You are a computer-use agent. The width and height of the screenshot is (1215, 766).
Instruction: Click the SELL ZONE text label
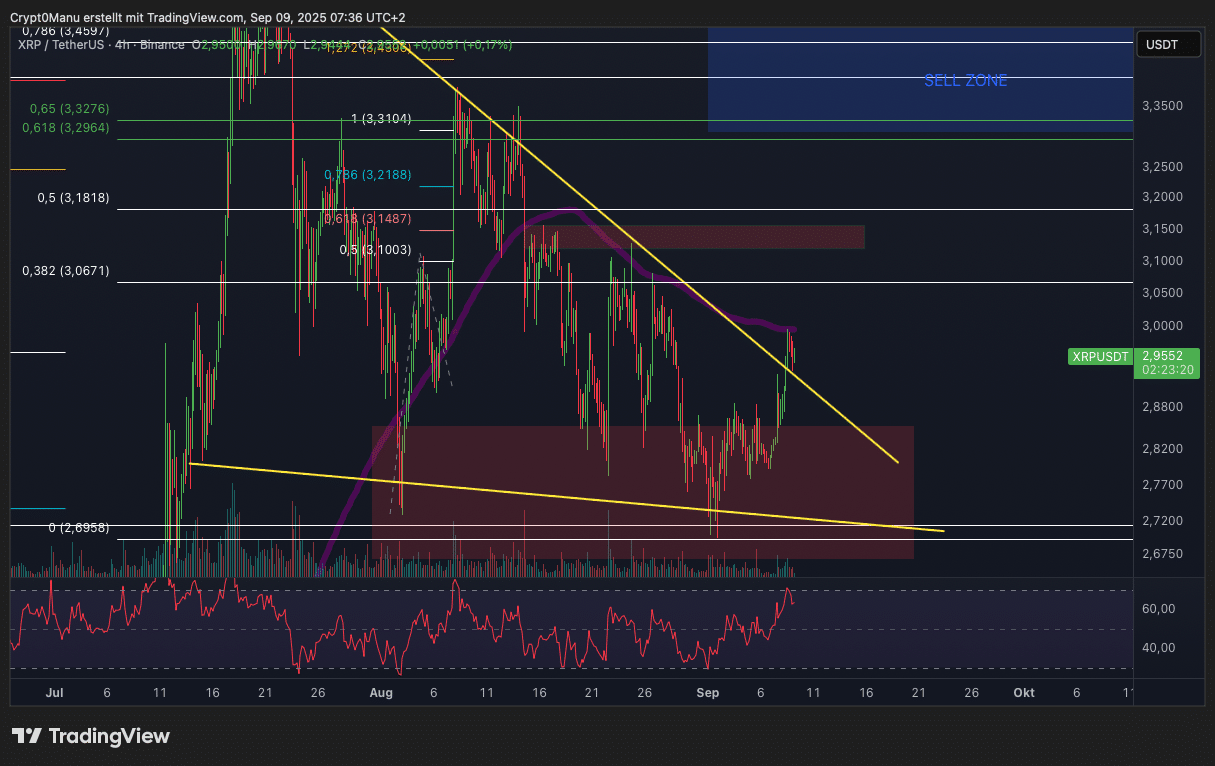click(x=965, y=80)
